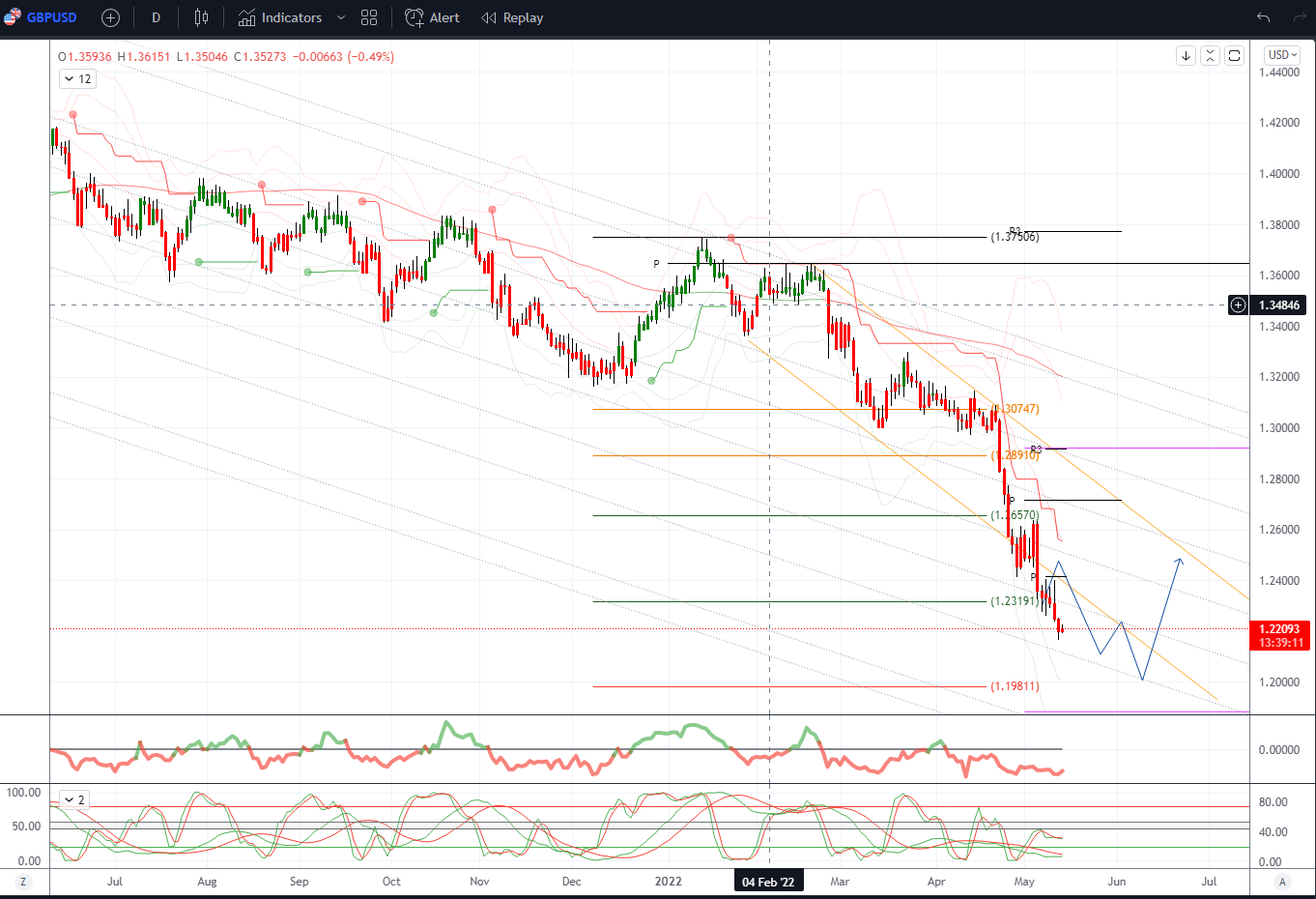Screen dimensions: 1316x899
Task: Click the 1.44000 price scale label
Action: click(1279, 72)
